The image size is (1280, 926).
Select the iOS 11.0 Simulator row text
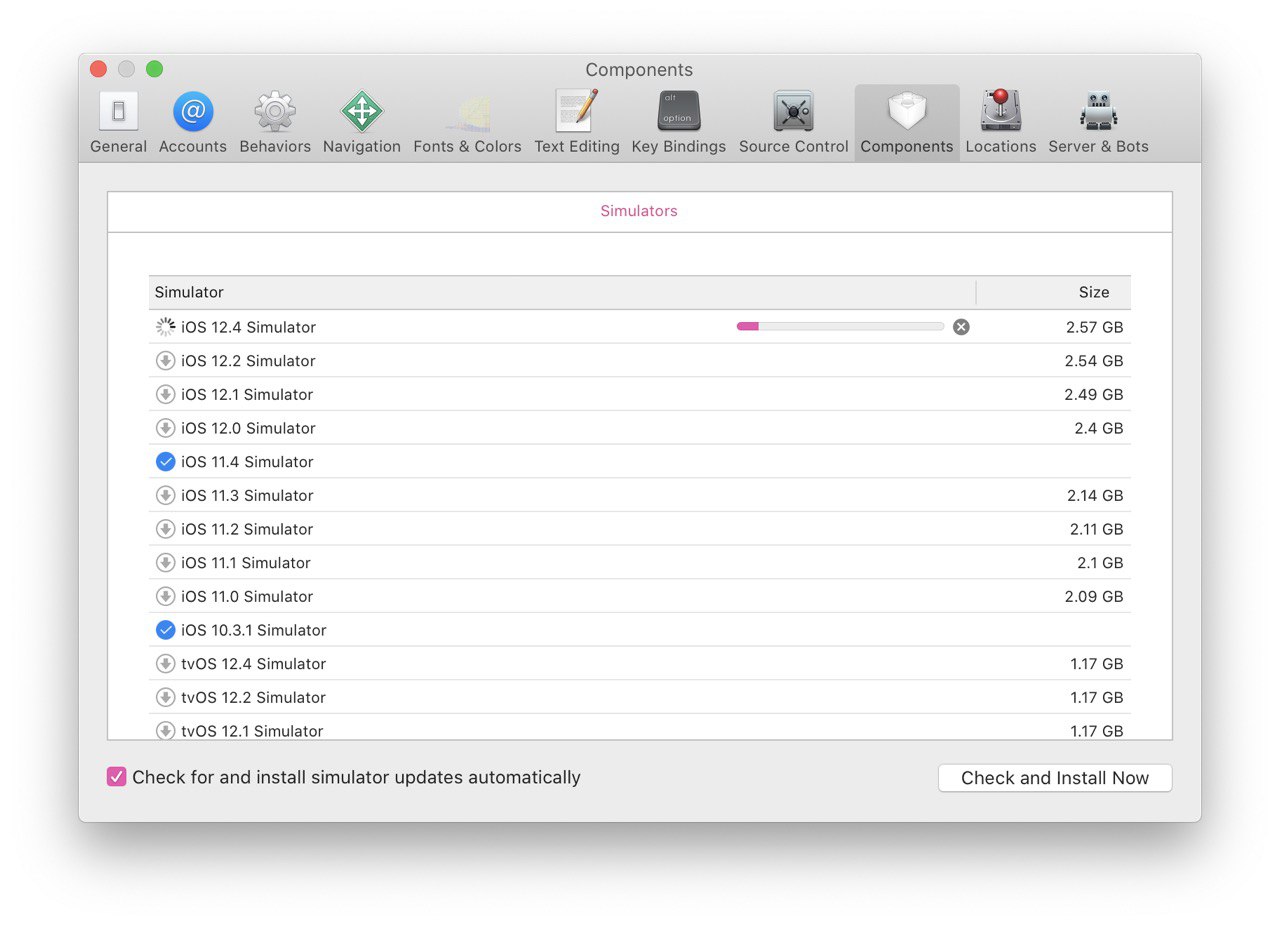(247, 596)
